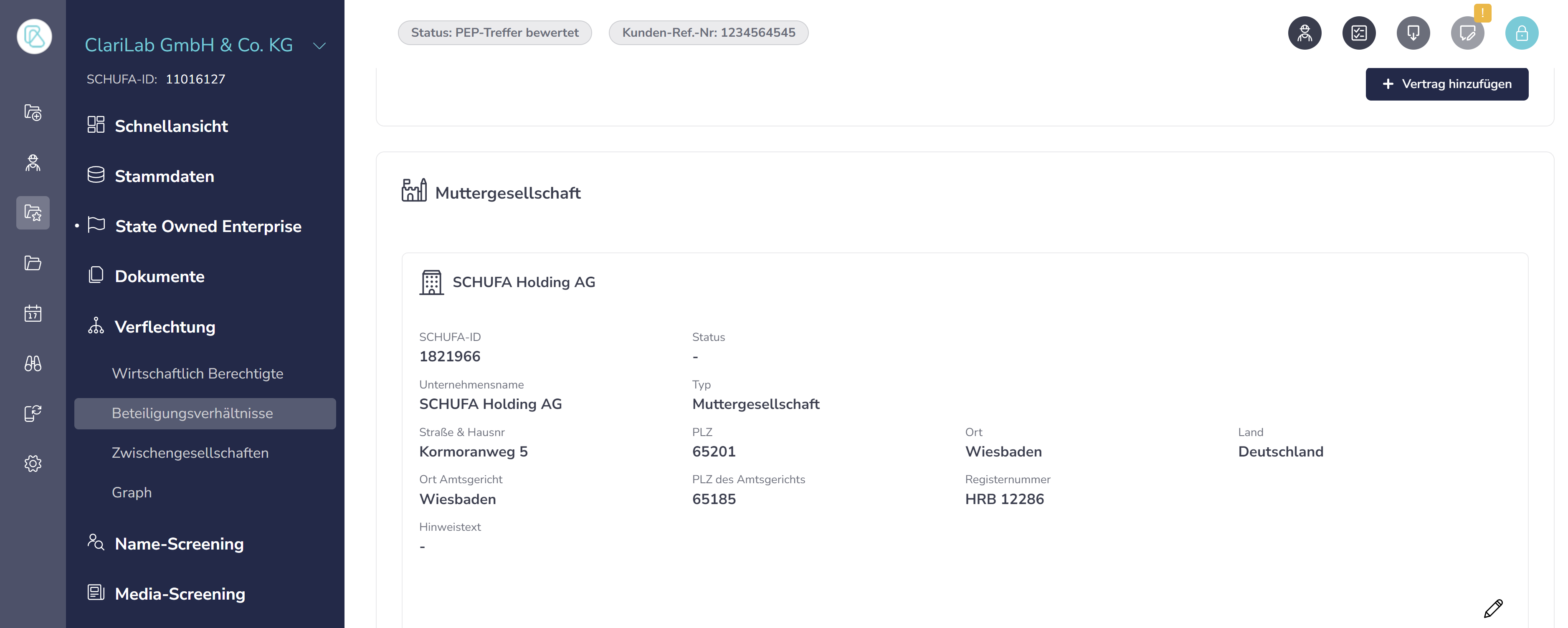Open the open-folder icon in the left rail
This screenshot has height=628, width=1568.
click(x=33, y=263)
